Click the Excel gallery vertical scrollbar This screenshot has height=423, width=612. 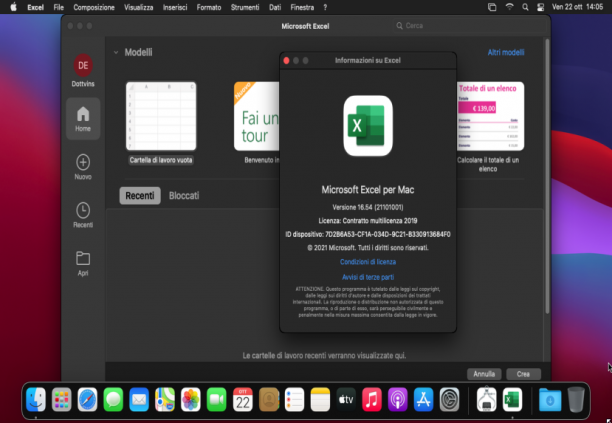click(x=547, y=176)
